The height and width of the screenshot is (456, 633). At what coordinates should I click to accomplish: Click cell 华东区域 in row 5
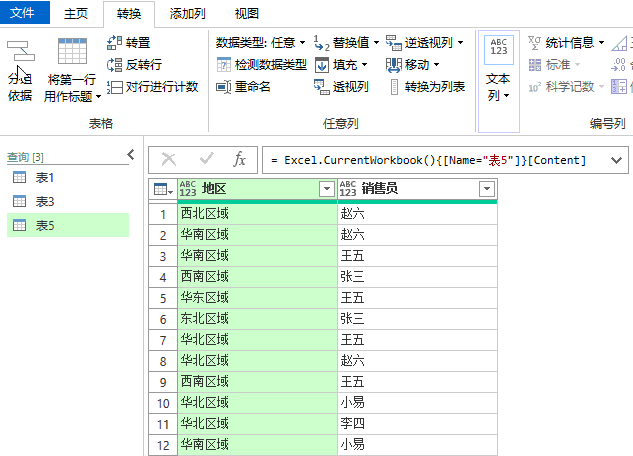point(257,298)
